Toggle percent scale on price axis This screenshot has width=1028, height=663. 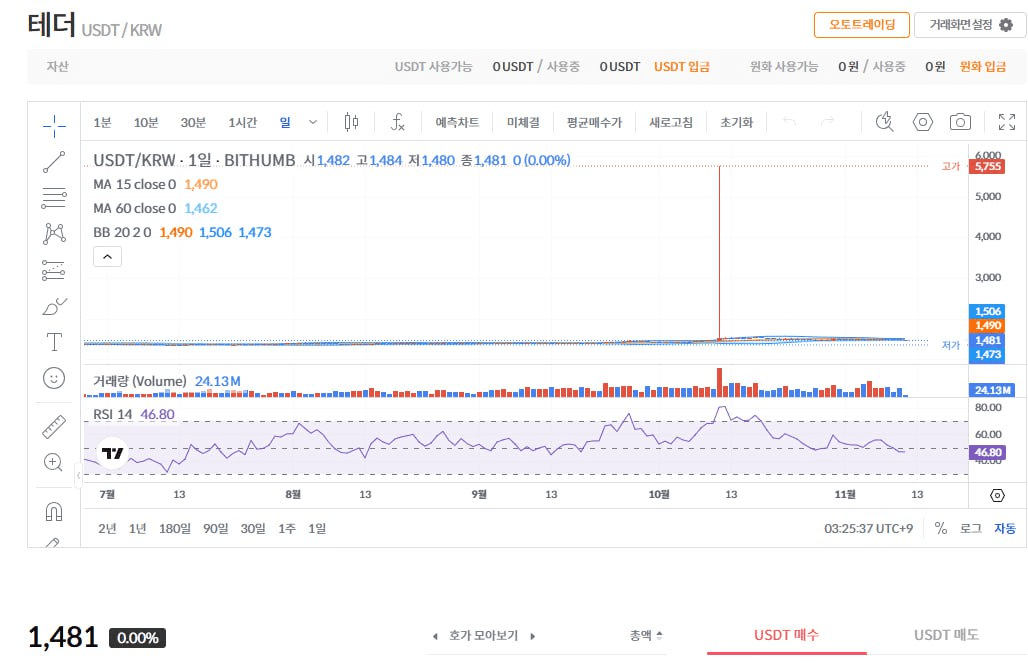click(x=940, y=528)
